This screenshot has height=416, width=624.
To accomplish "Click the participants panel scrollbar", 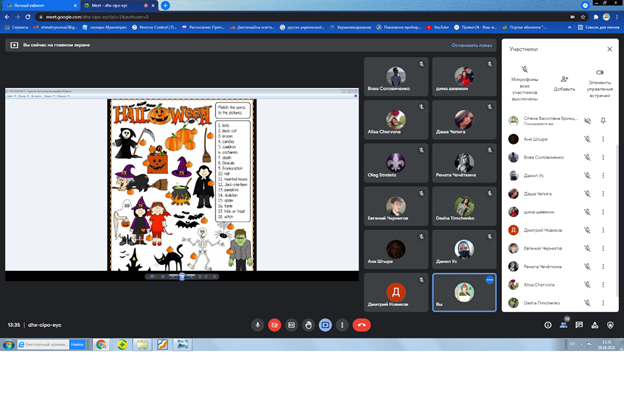I will 617,221.
